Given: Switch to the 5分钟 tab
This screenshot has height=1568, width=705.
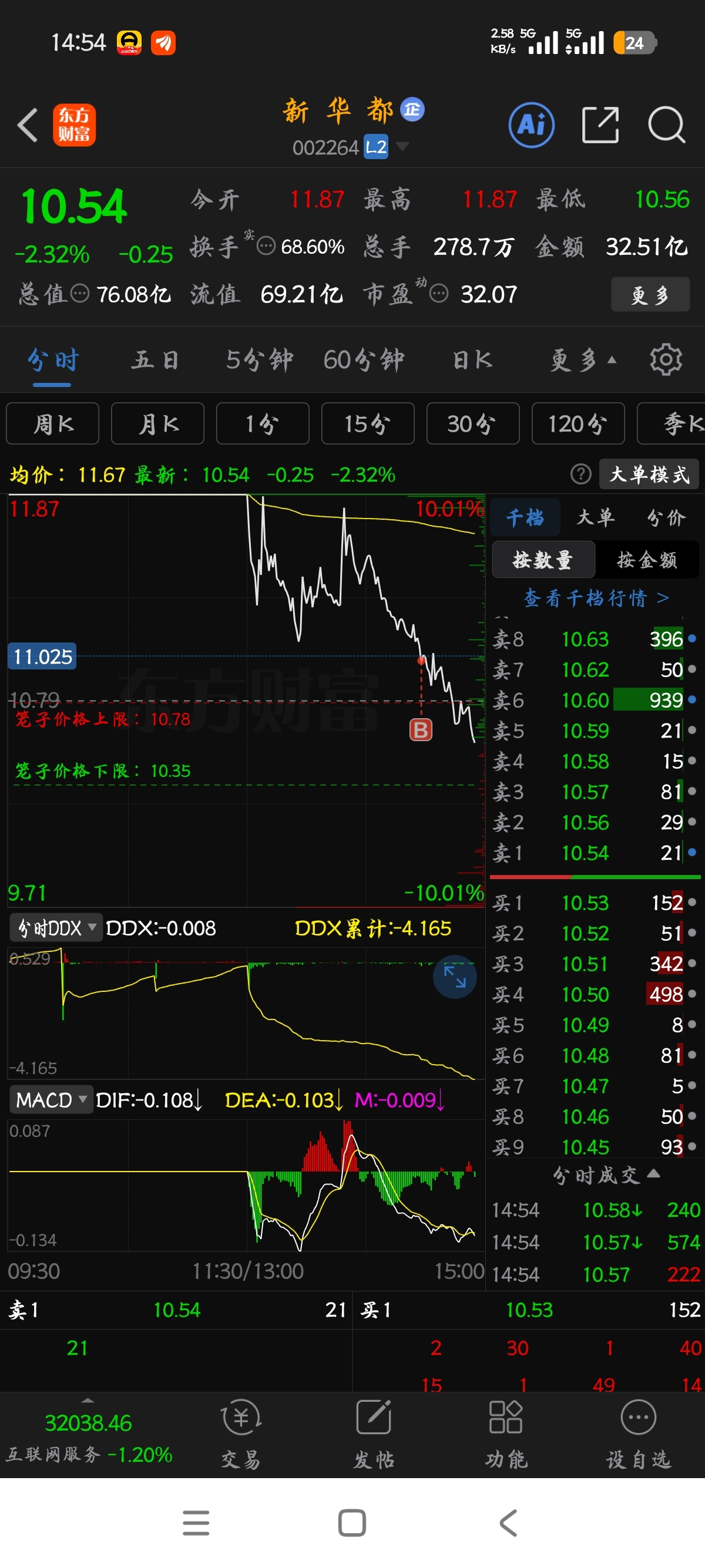Looking at the screenshot, I should coord(259,360).
